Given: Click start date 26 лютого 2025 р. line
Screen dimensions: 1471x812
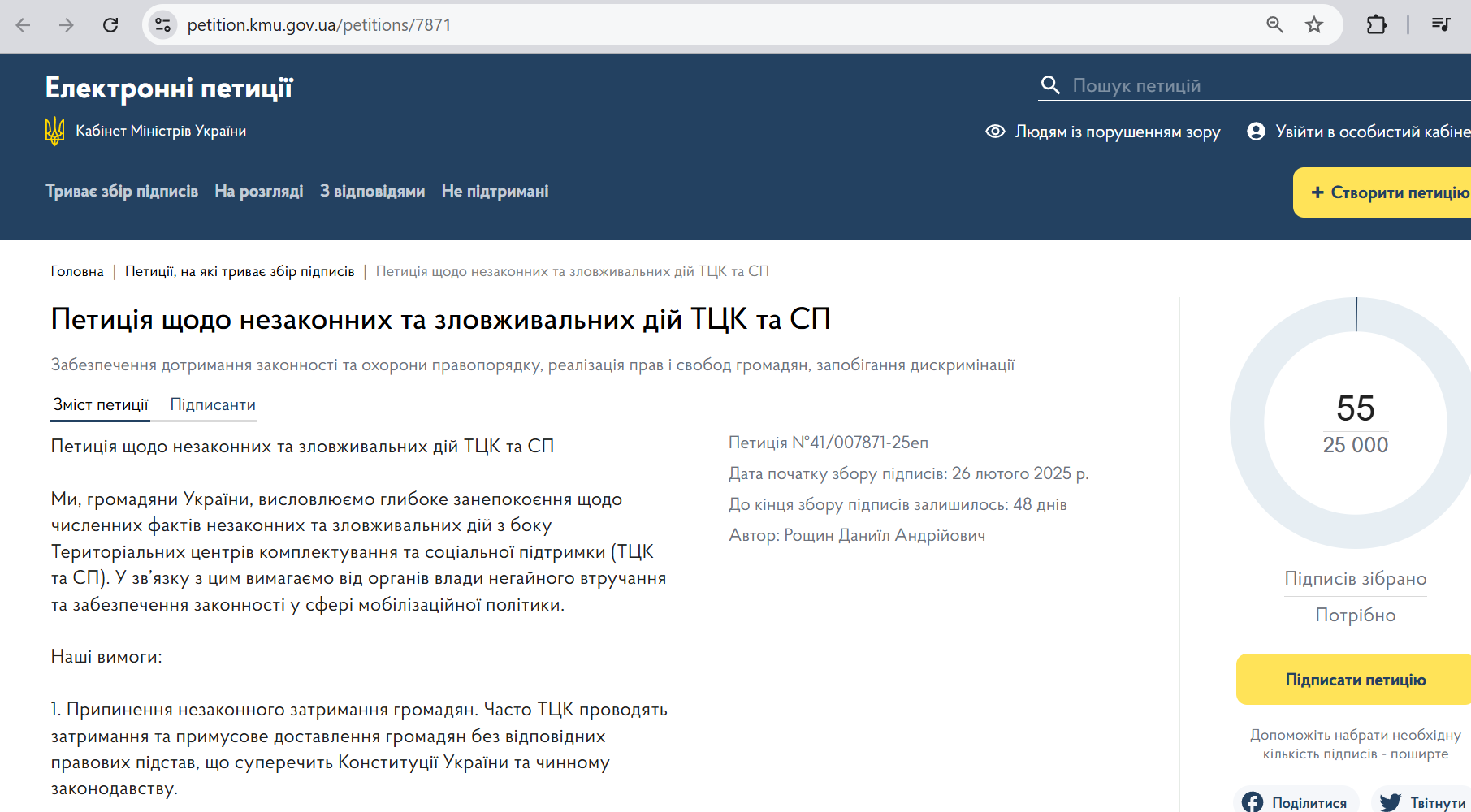Looking at the screenshot, I should tap(909, 473).
